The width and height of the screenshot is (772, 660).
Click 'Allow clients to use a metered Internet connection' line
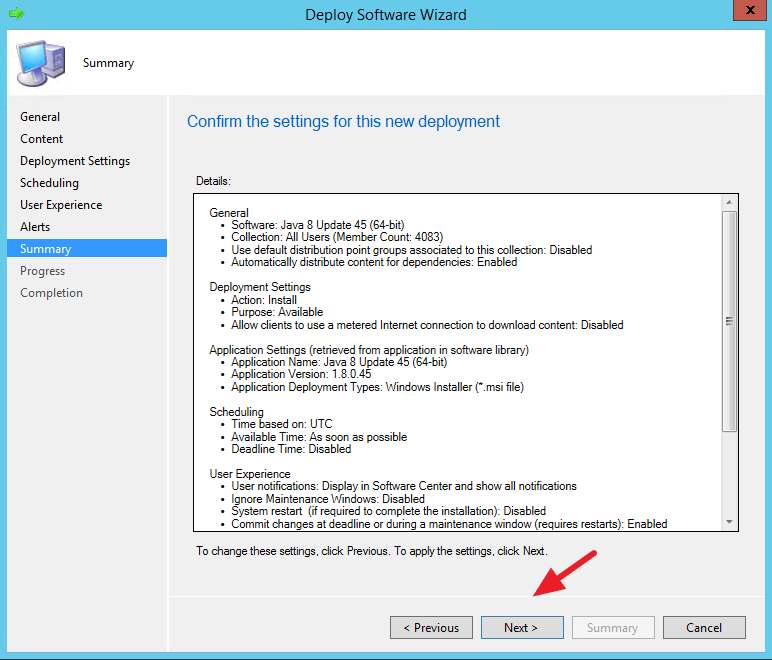point(427,325)
